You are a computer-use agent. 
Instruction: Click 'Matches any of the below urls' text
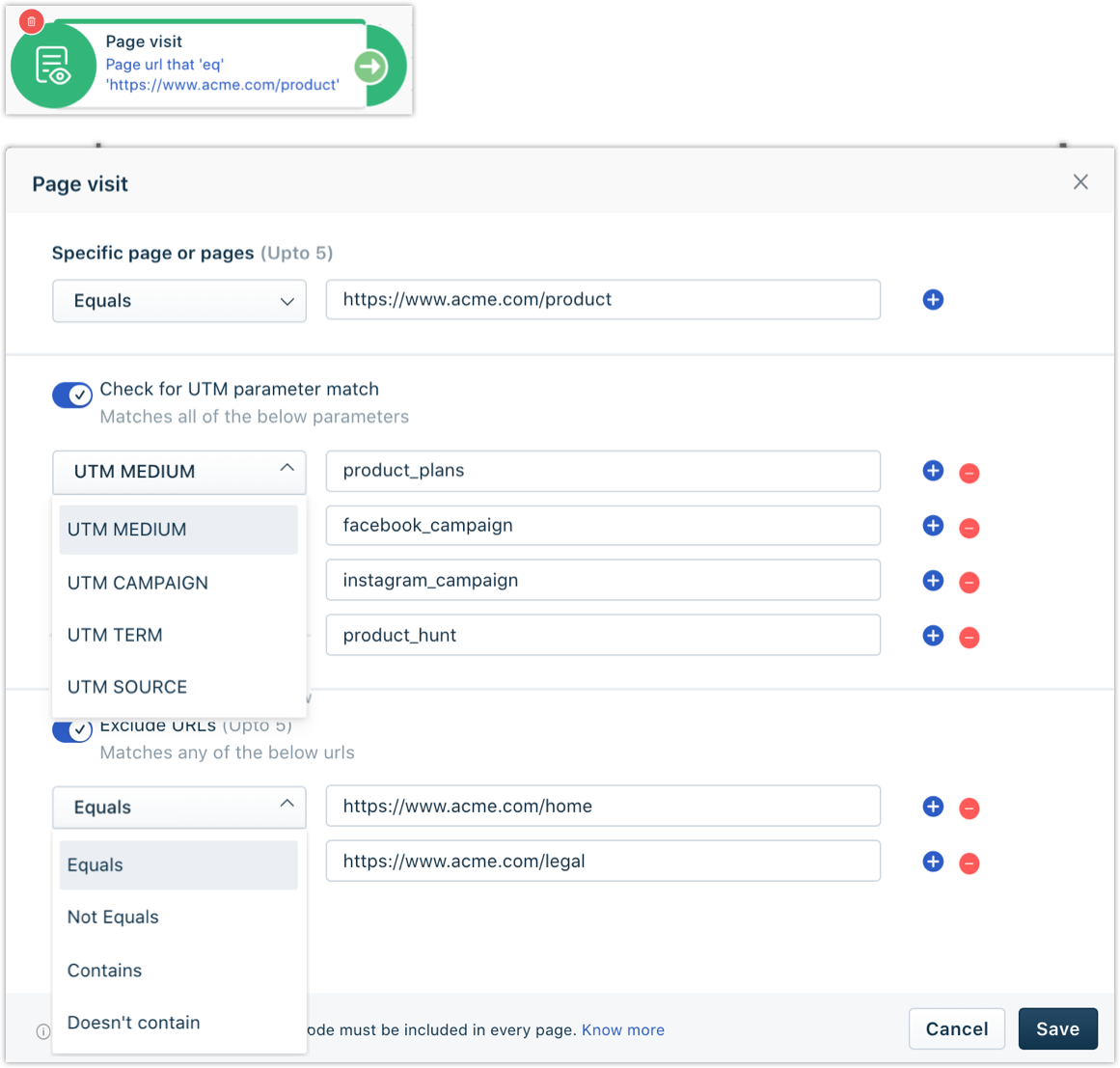[x=227, y=753]
